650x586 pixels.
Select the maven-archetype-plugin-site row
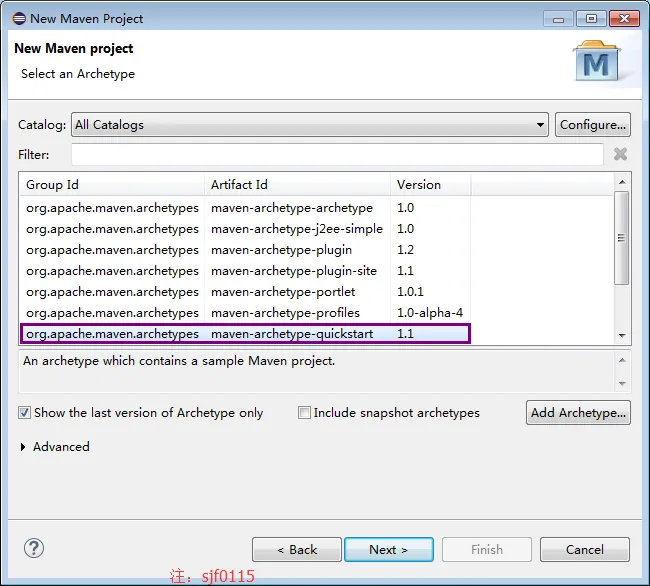[x=245, y=271]
